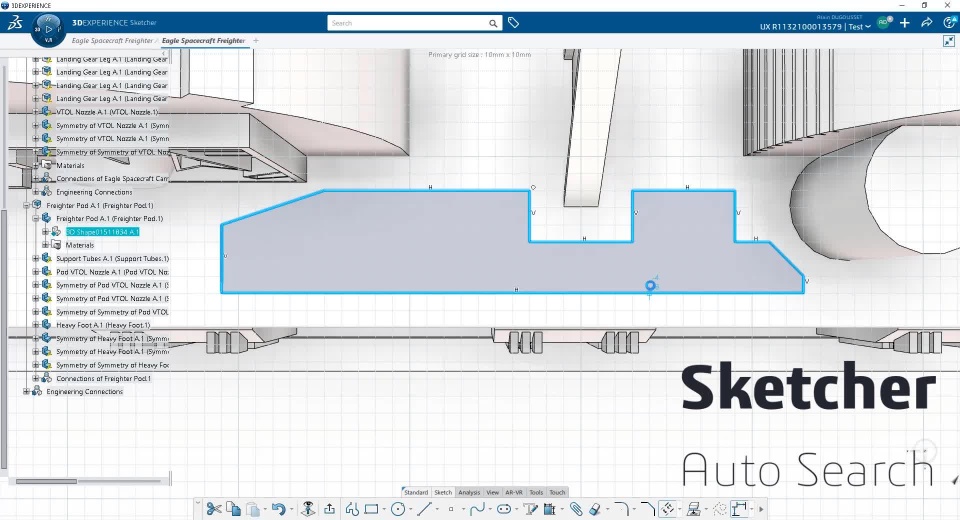The height and width of the screenshot is (520, 960).
Task: Undo the last action
Action: point(279,509)
